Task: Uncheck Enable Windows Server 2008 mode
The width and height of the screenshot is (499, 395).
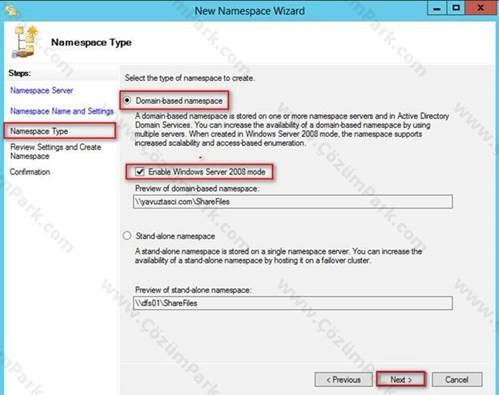Action: 140,172
